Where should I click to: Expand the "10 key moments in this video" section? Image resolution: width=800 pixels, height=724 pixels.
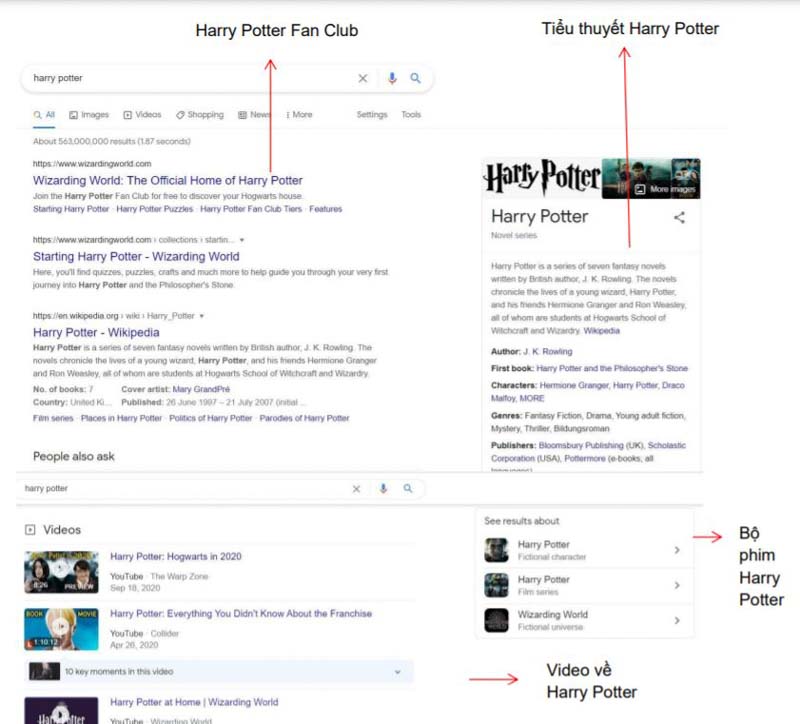[x=399, y=672]
